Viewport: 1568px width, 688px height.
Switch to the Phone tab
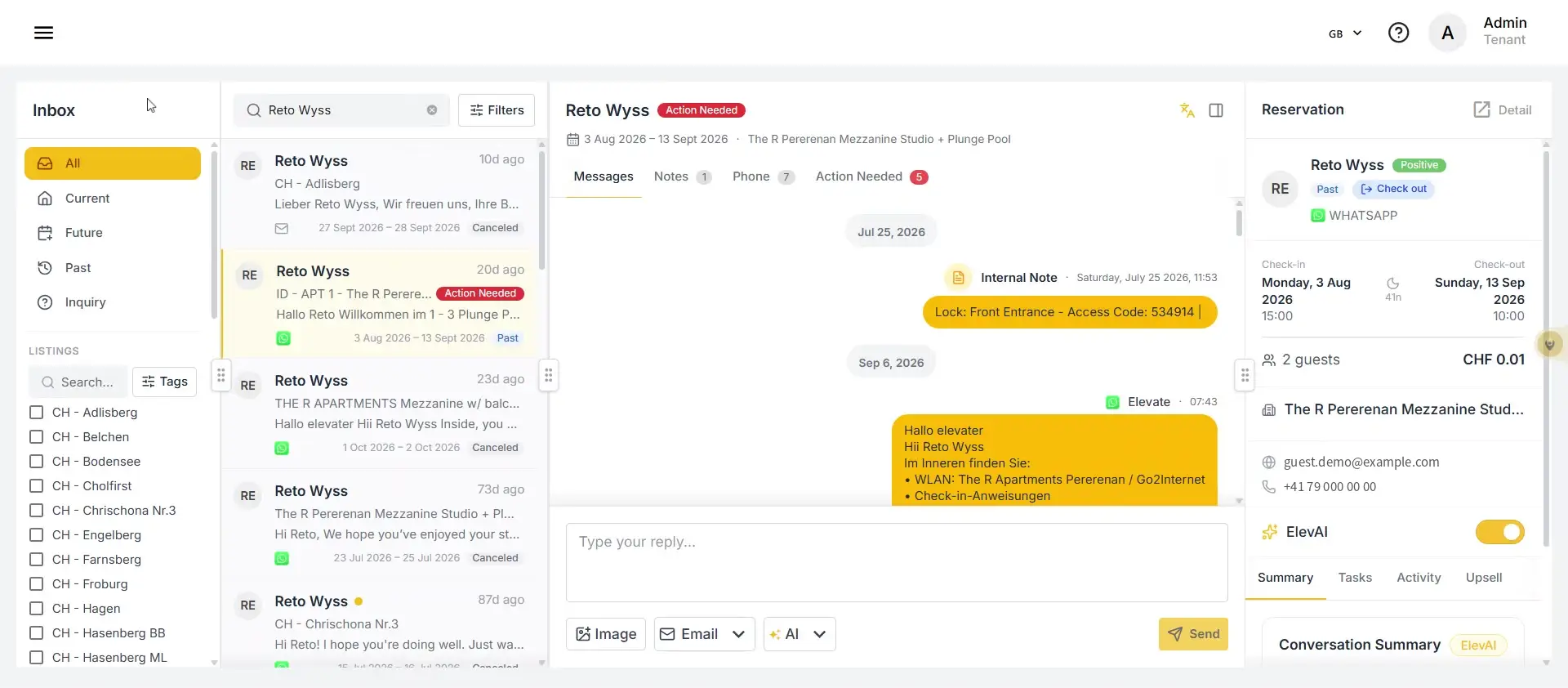coord(764,177)
